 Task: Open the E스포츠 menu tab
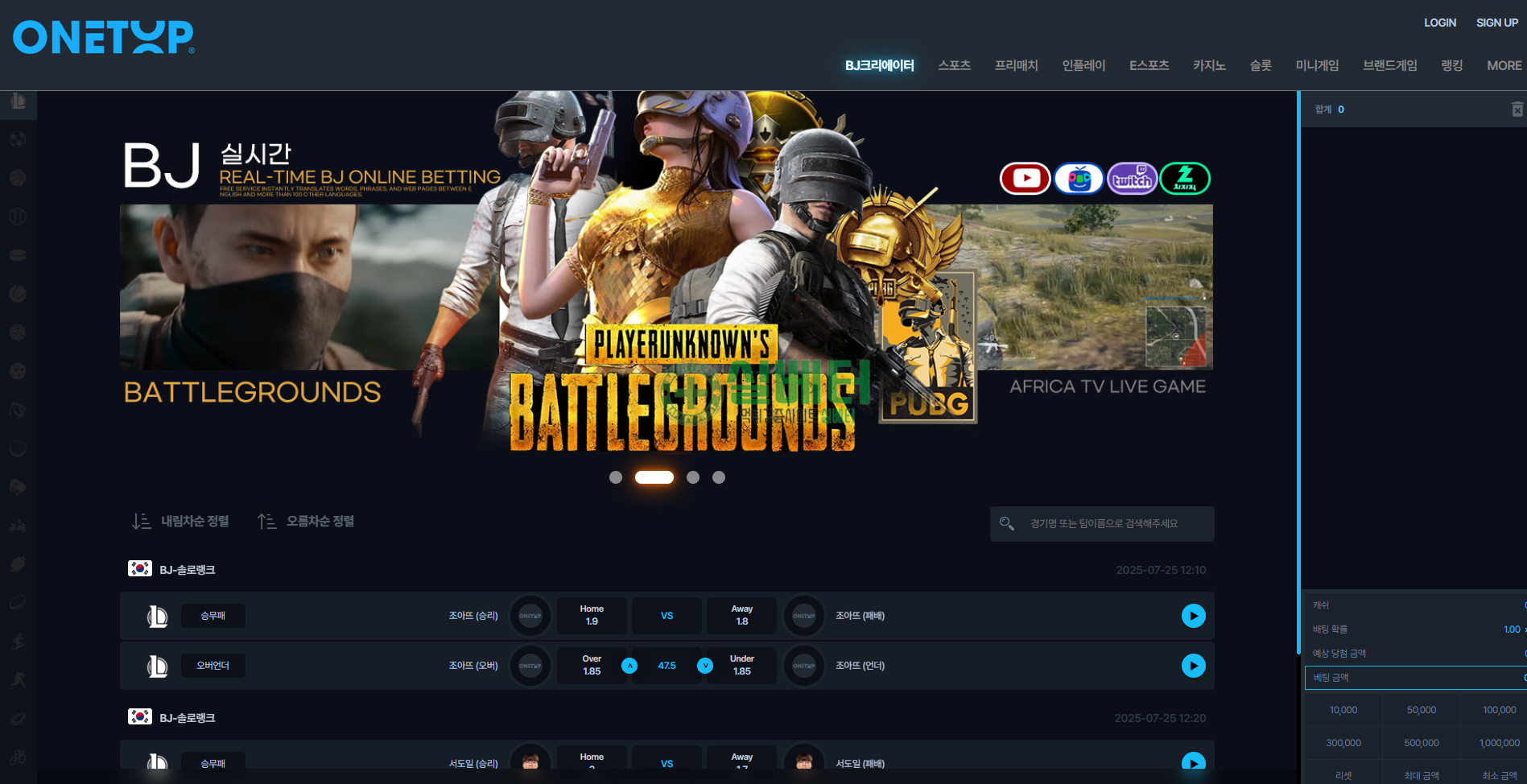[1149, 65]
